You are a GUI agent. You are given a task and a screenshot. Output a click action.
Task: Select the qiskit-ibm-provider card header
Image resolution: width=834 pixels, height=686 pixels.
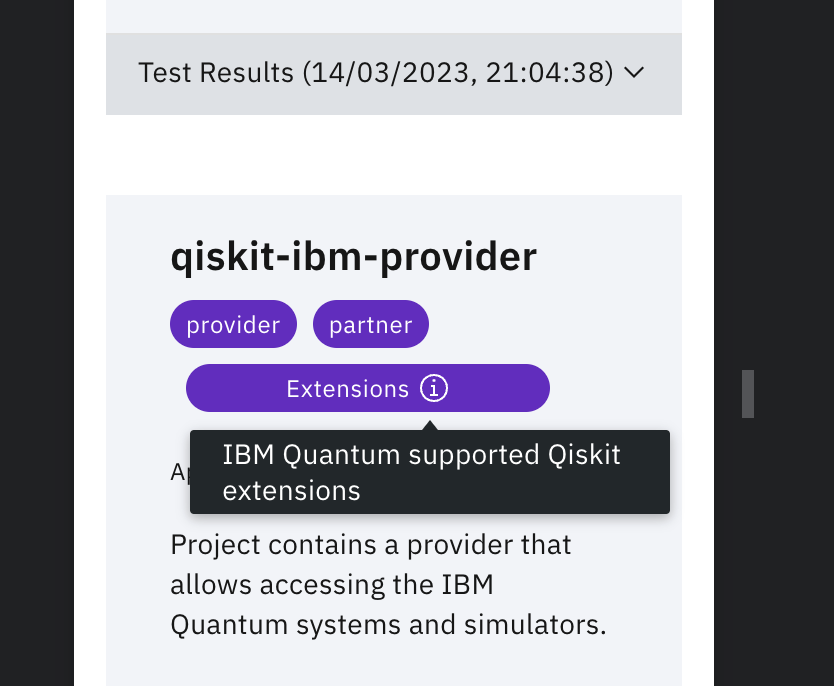click(x=353, y=257)
